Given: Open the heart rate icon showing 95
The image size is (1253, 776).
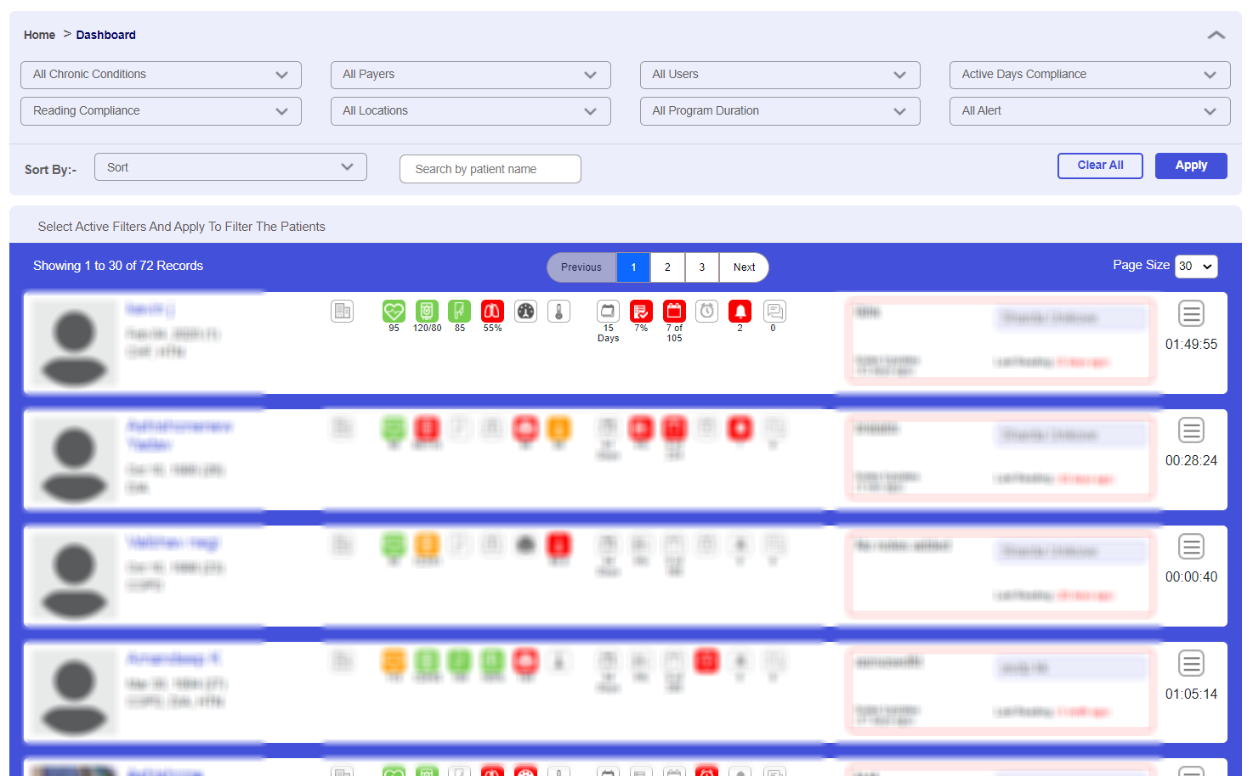Looking at the screenshot, I should 394,311.
